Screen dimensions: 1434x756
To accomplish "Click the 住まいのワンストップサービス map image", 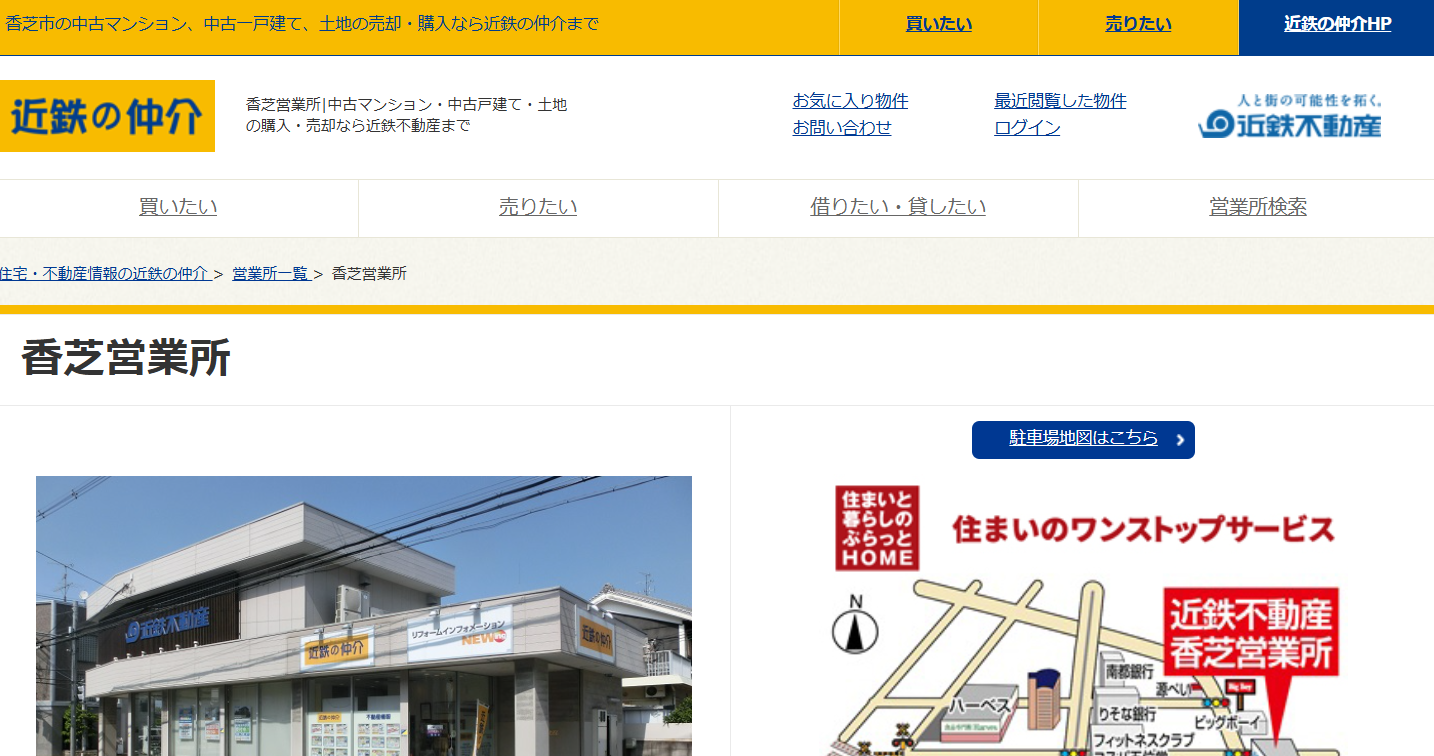I will pos(1084,620).
